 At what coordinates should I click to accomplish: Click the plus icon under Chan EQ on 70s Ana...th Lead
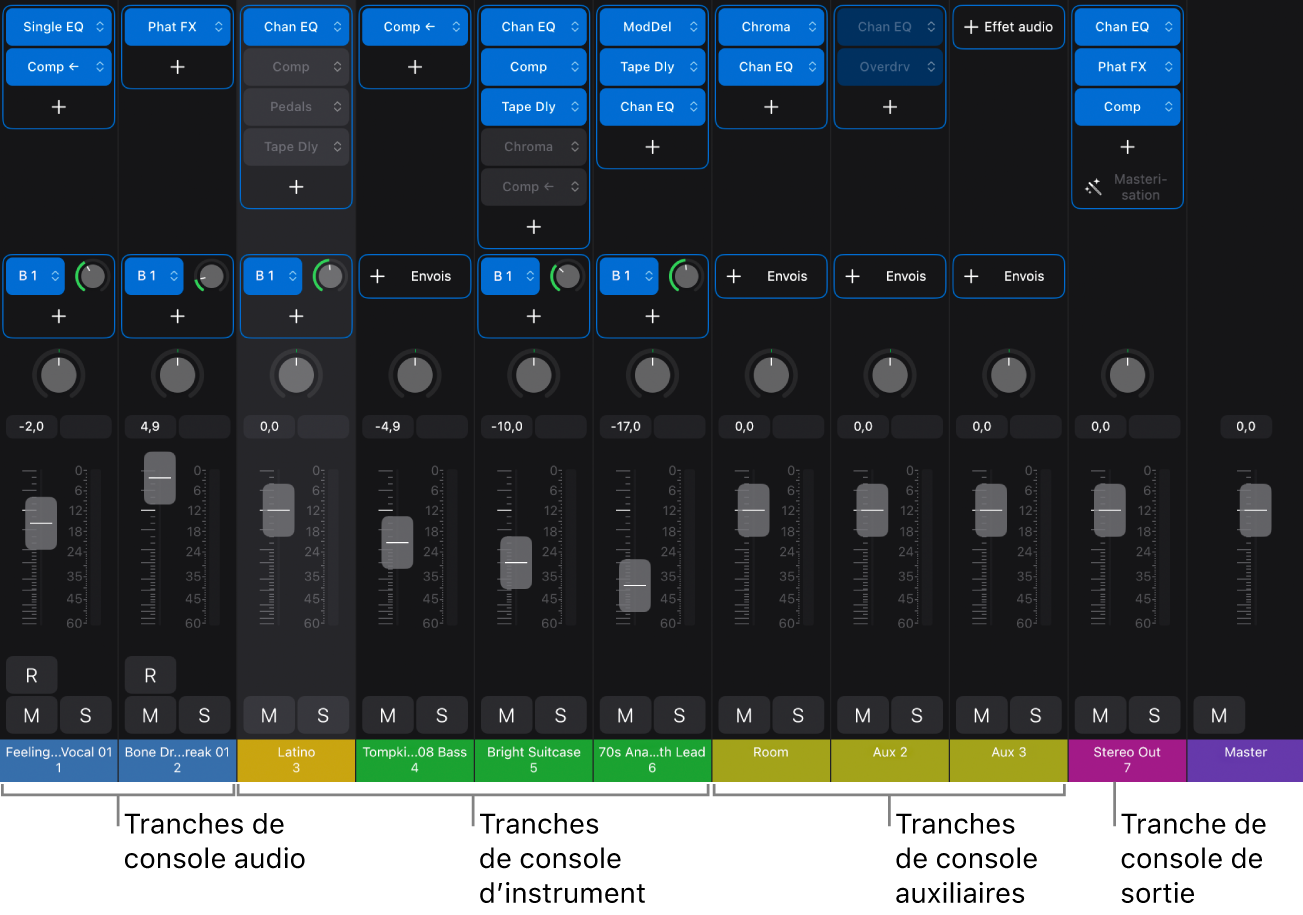point(651,146)
